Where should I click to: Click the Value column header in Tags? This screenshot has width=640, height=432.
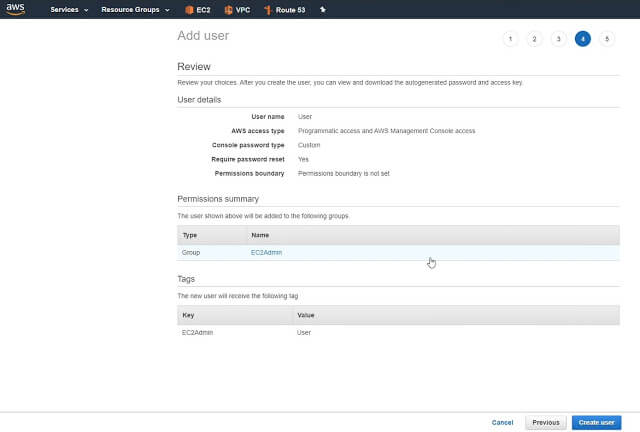click(306, 315)
